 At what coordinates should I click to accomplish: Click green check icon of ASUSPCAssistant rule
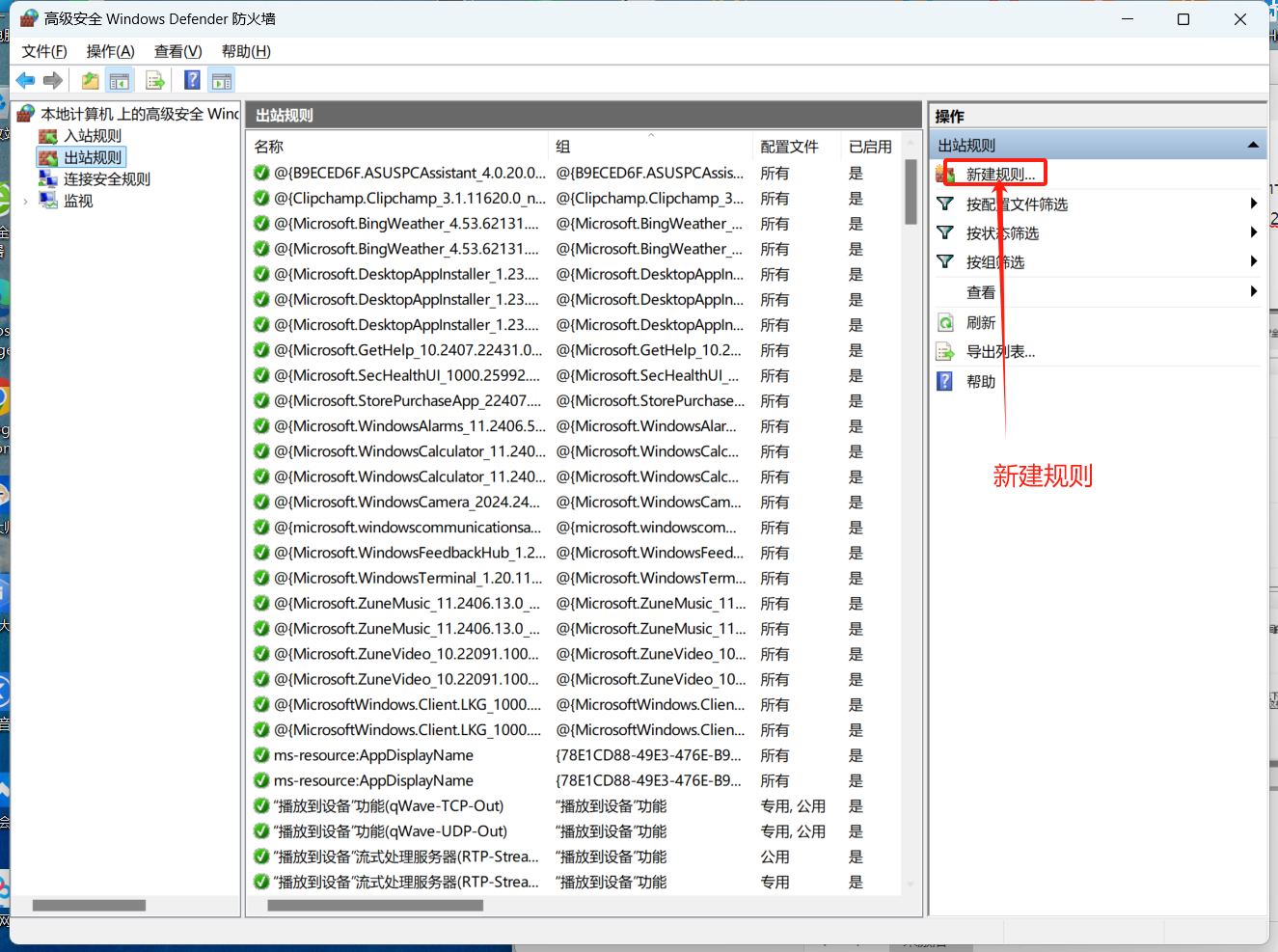[261, 173]
